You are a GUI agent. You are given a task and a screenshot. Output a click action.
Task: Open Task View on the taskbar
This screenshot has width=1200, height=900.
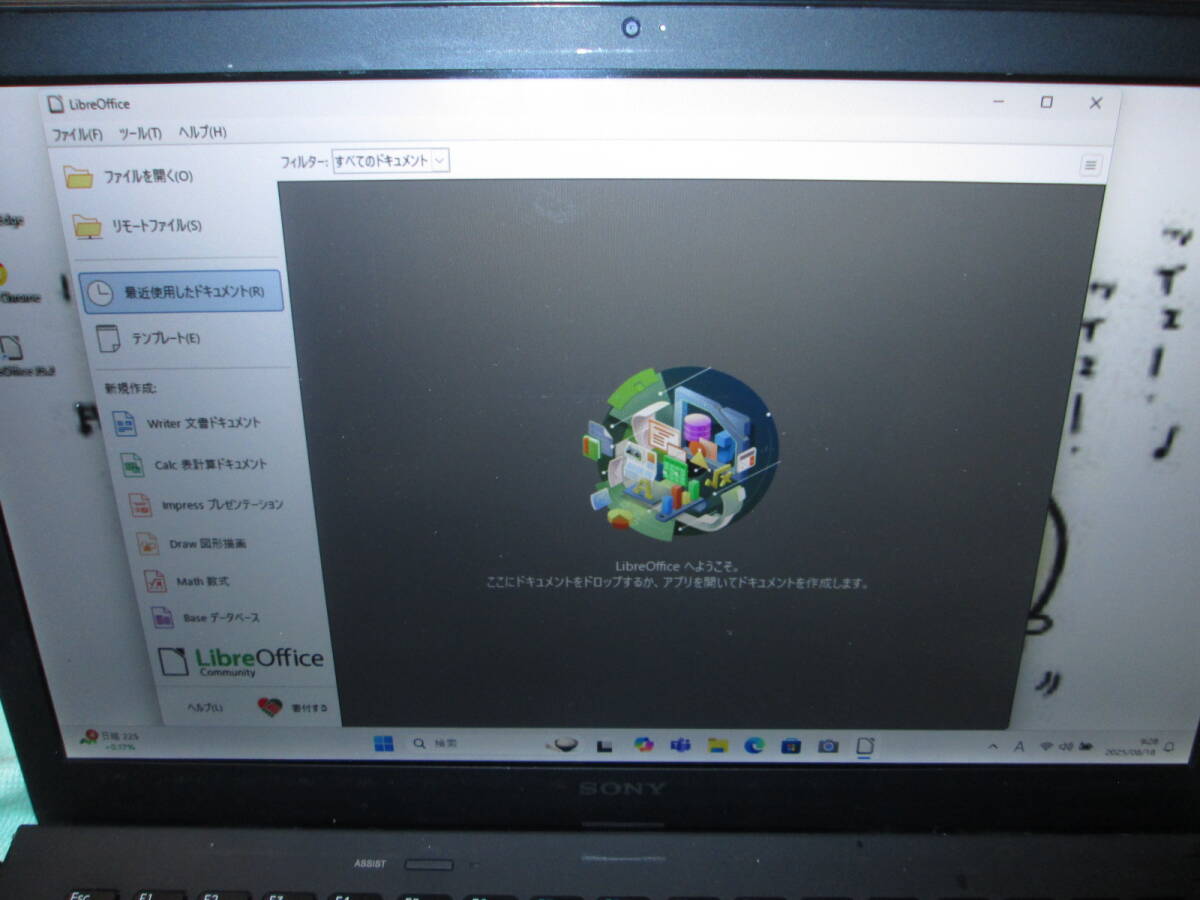point(604,745)
